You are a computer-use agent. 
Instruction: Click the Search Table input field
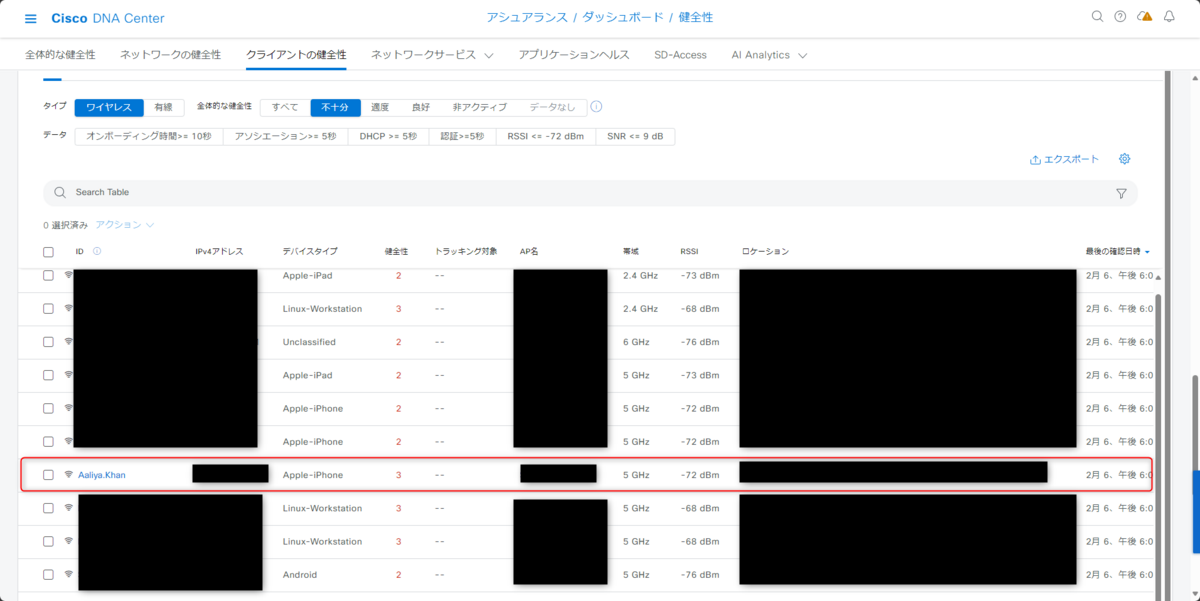coord(590,192)
